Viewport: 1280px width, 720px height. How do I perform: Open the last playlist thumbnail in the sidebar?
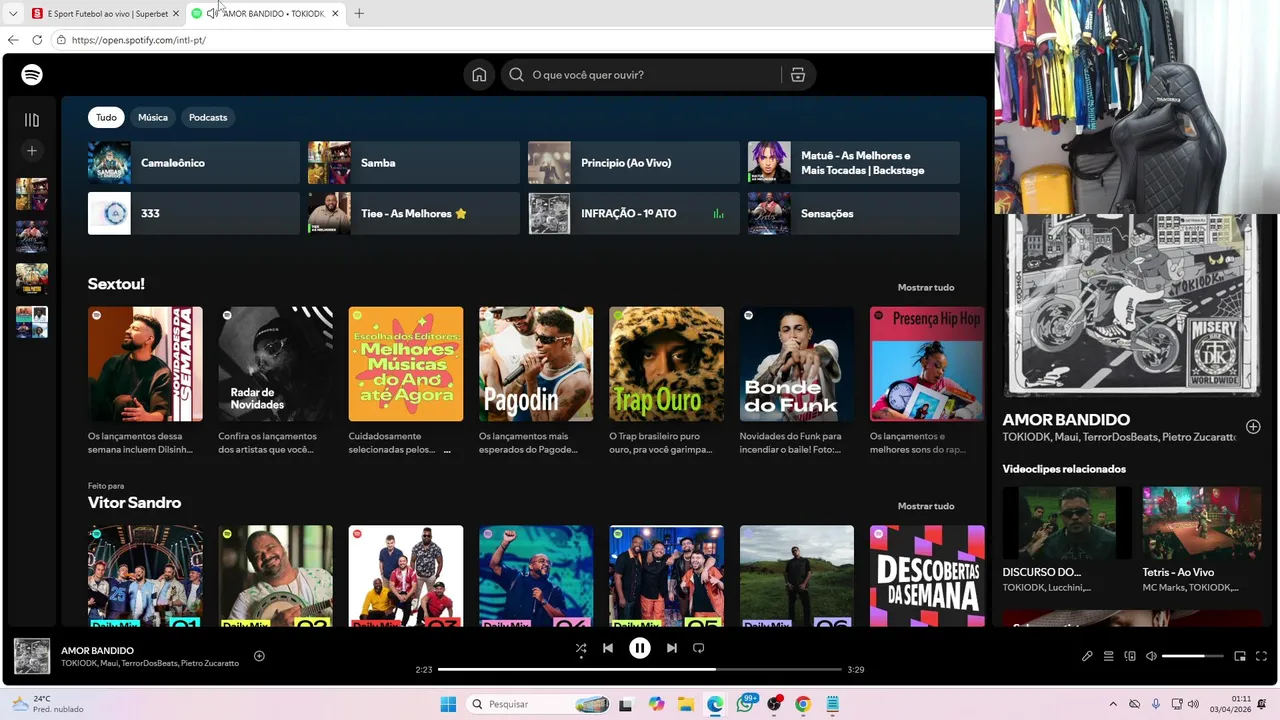coord(32,322)
